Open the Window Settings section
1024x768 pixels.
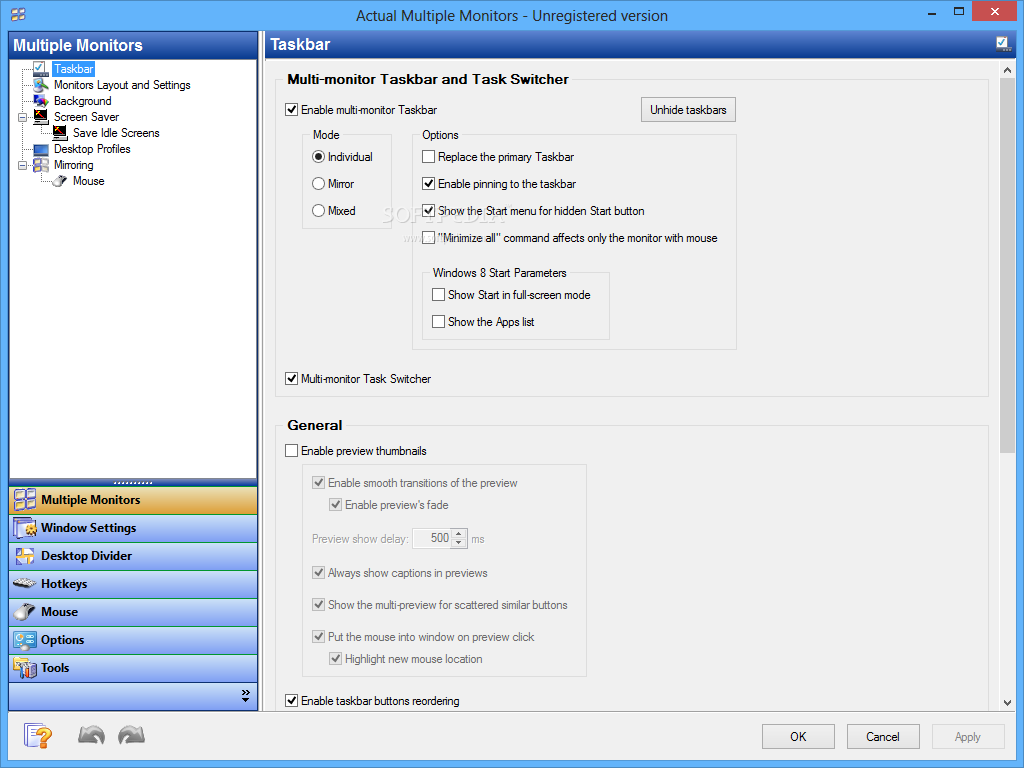pos(133,528)
